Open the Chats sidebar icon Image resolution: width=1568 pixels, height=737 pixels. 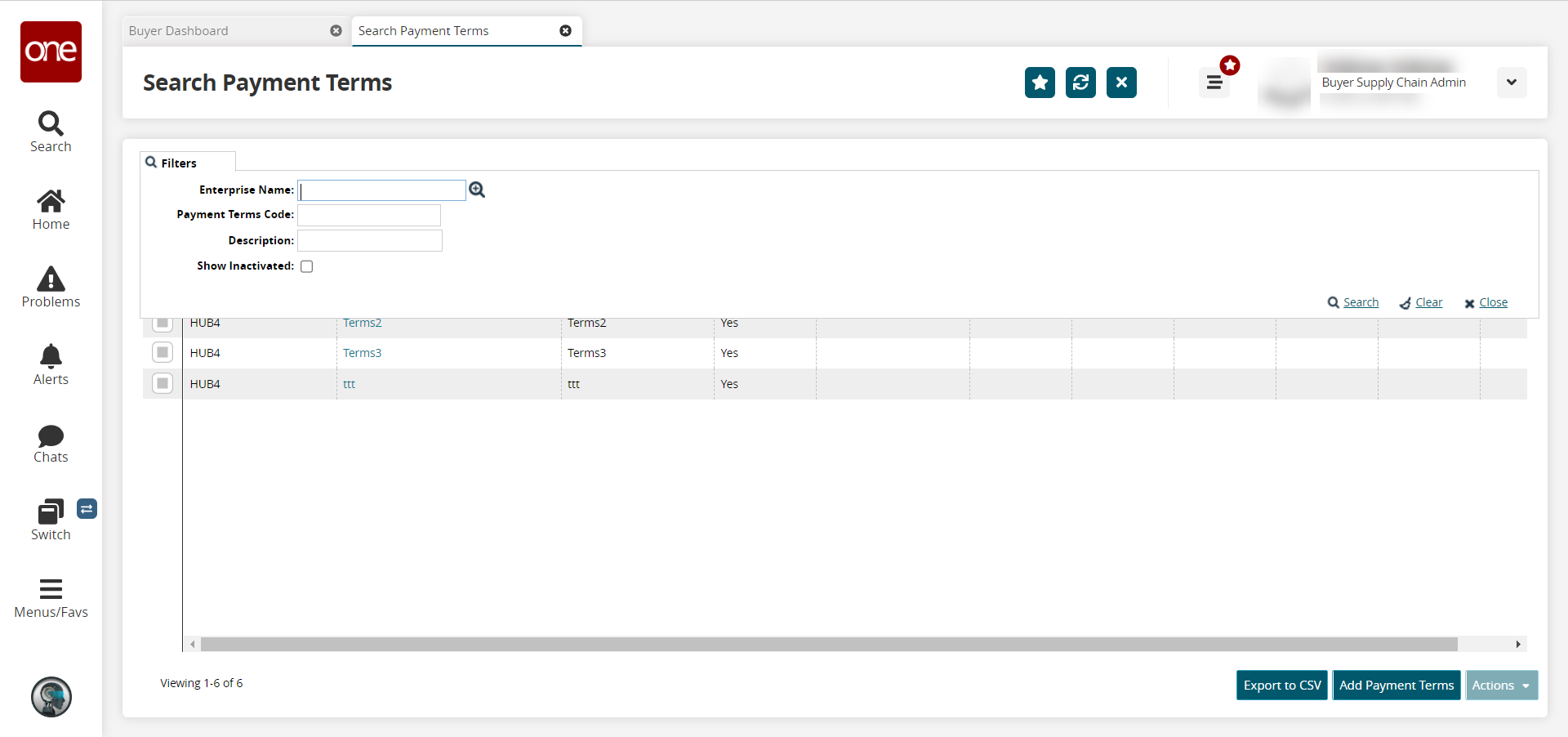[x=51, y=444]
